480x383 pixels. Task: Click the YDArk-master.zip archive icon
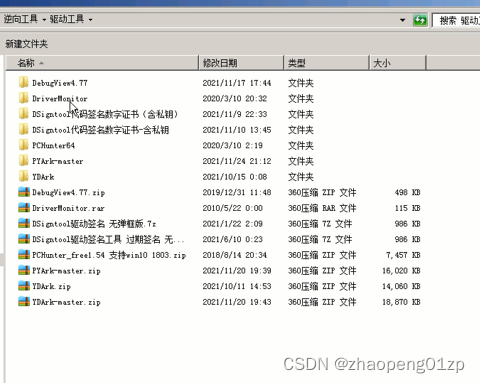24,302
